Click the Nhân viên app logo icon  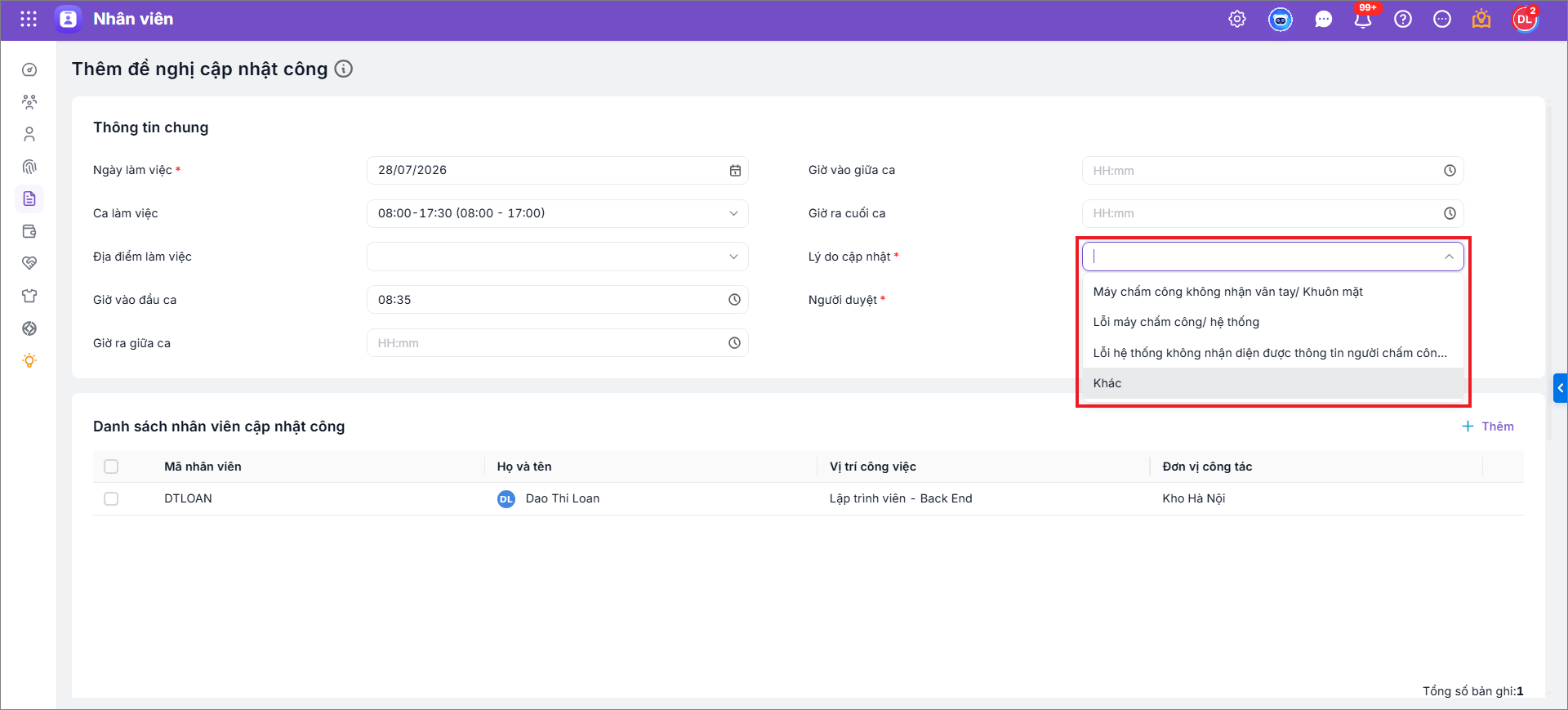pos(69,19)
